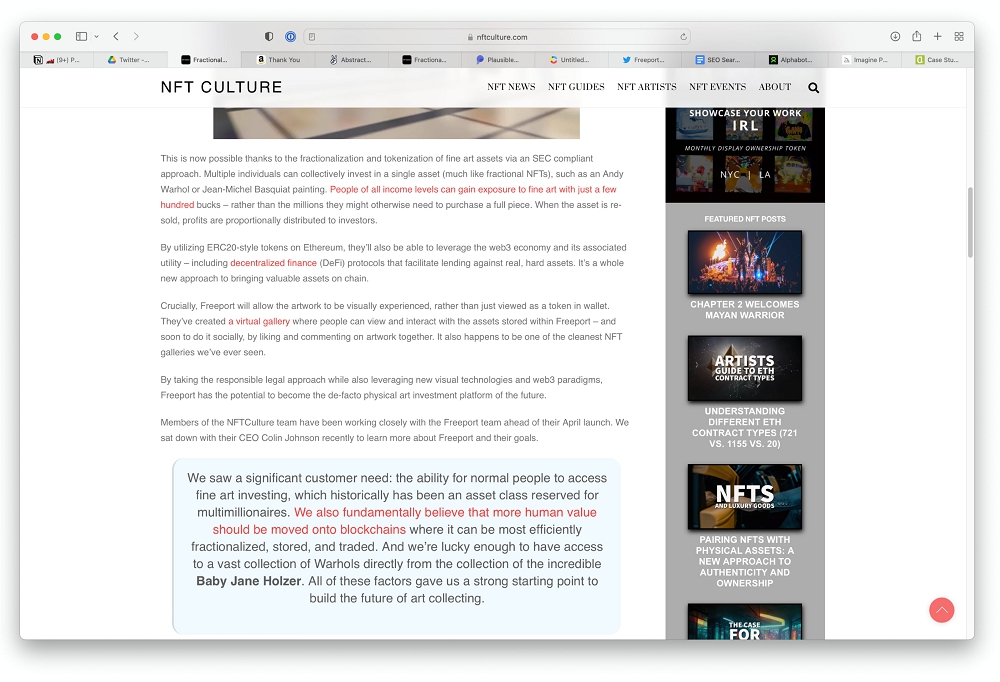Show the tab overview grid
Viewport: 1000px width, 682px height.
click(x=958, y=37)
